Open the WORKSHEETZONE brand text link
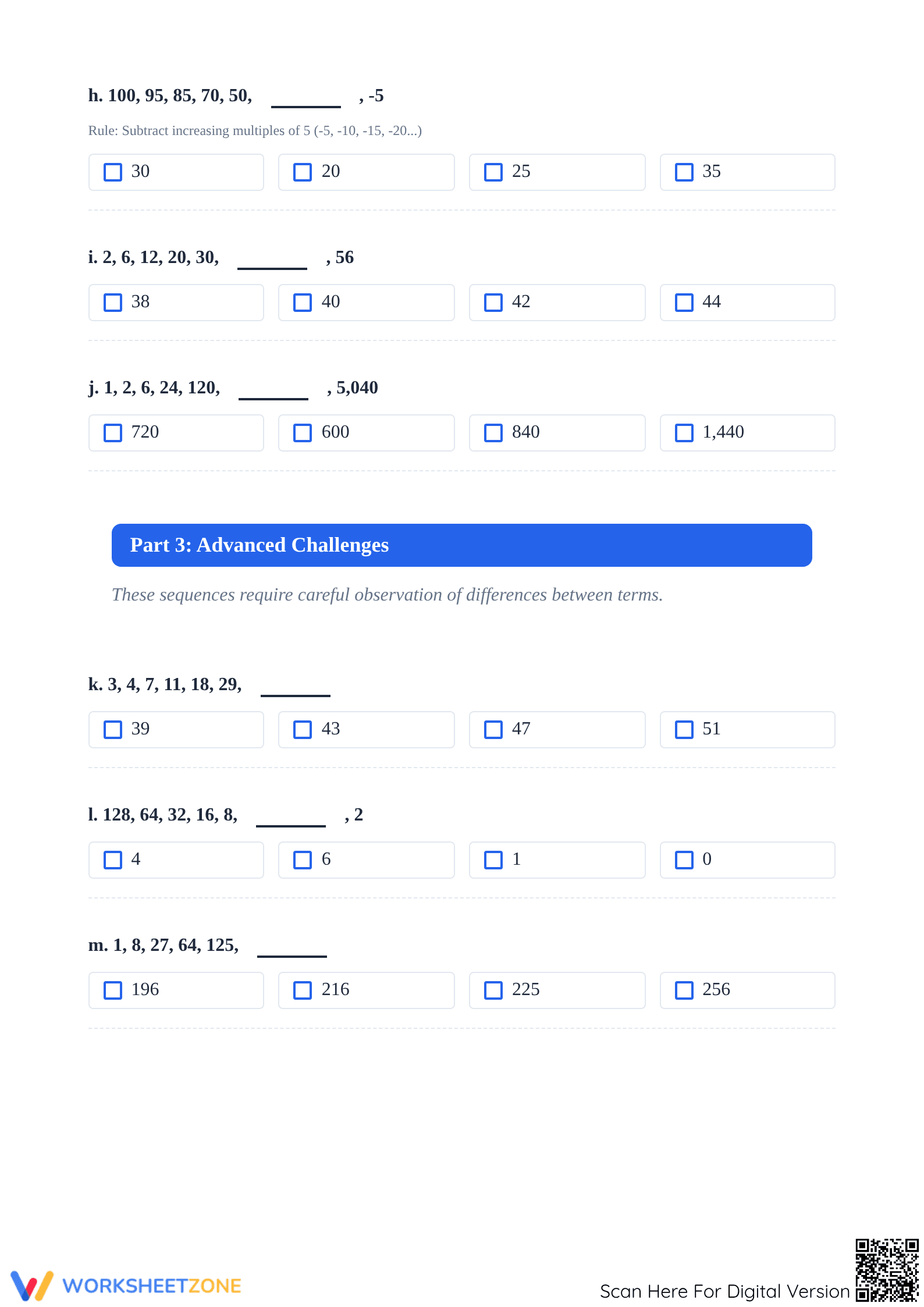The height and width of the screenshot is (1307, 924). coord(152,1286)
